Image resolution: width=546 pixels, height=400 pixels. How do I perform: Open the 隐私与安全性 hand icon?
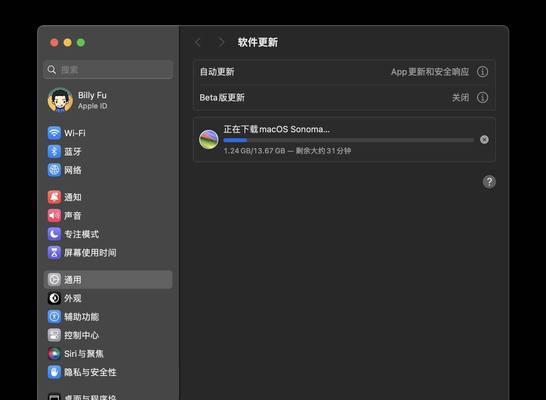click(54, 372)
